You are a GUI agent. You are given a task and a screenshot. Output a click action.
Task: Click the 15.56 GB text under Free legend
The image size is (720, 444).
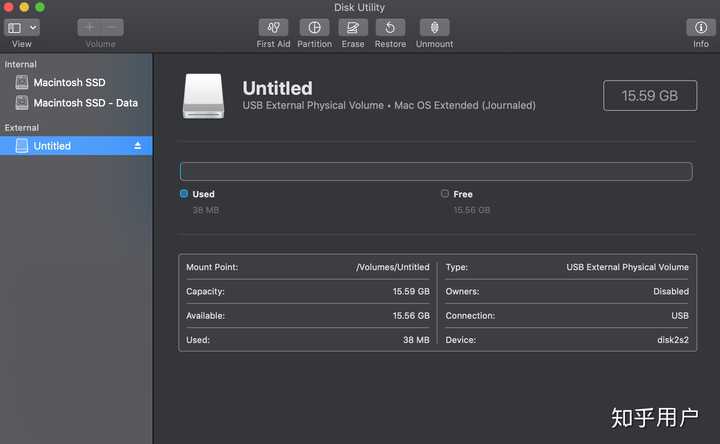(472, 210)
